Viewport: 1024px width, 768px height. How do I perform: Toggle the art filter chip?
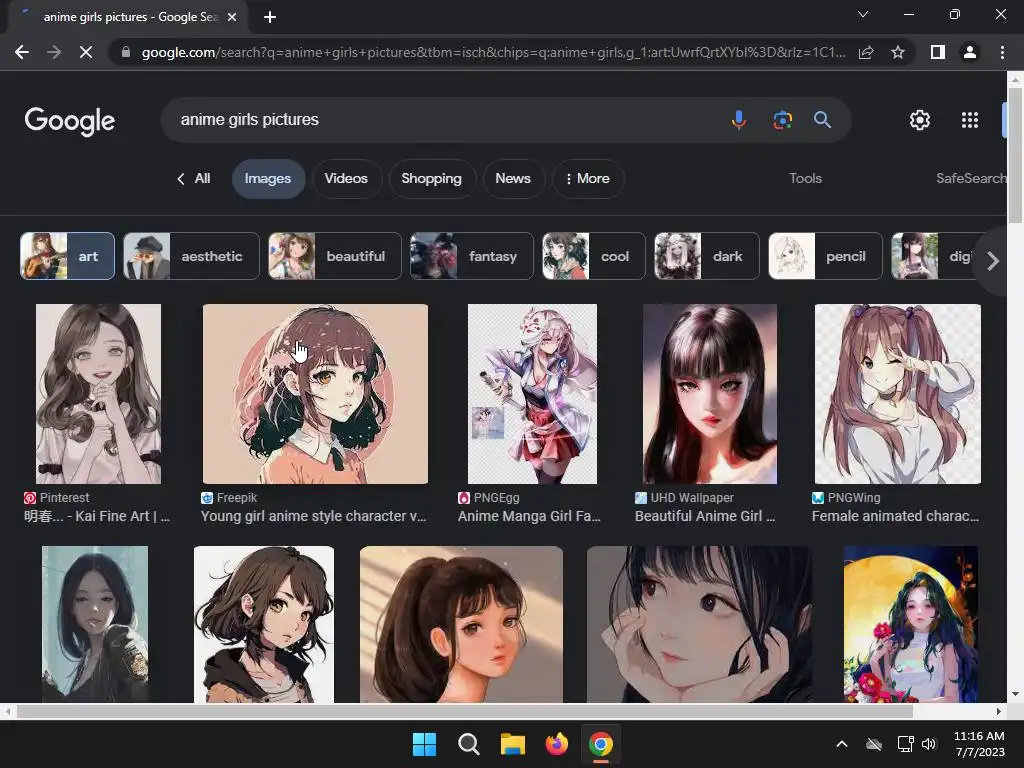point(67,256)
